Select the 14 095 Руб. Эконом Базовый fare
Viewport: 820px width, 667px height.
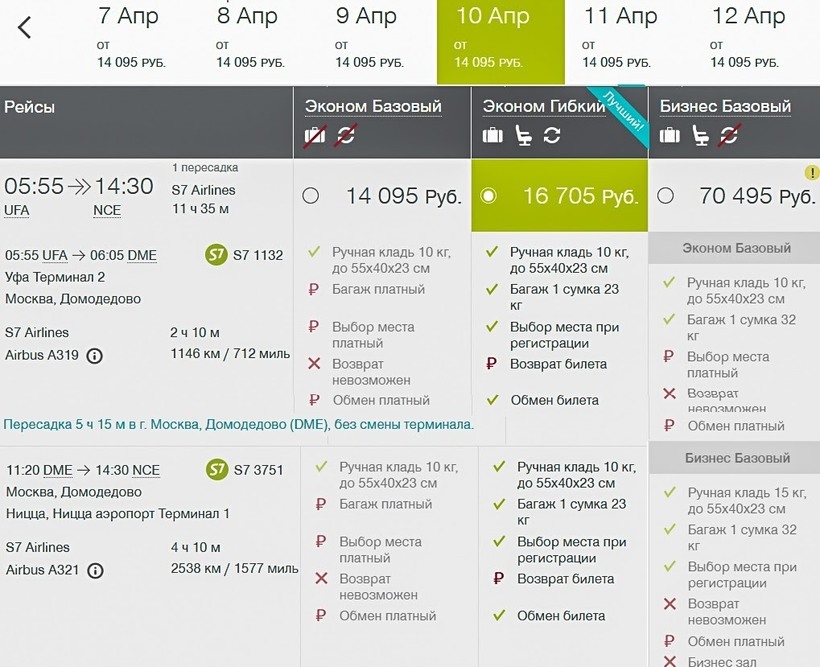click(x=311, y=196)
